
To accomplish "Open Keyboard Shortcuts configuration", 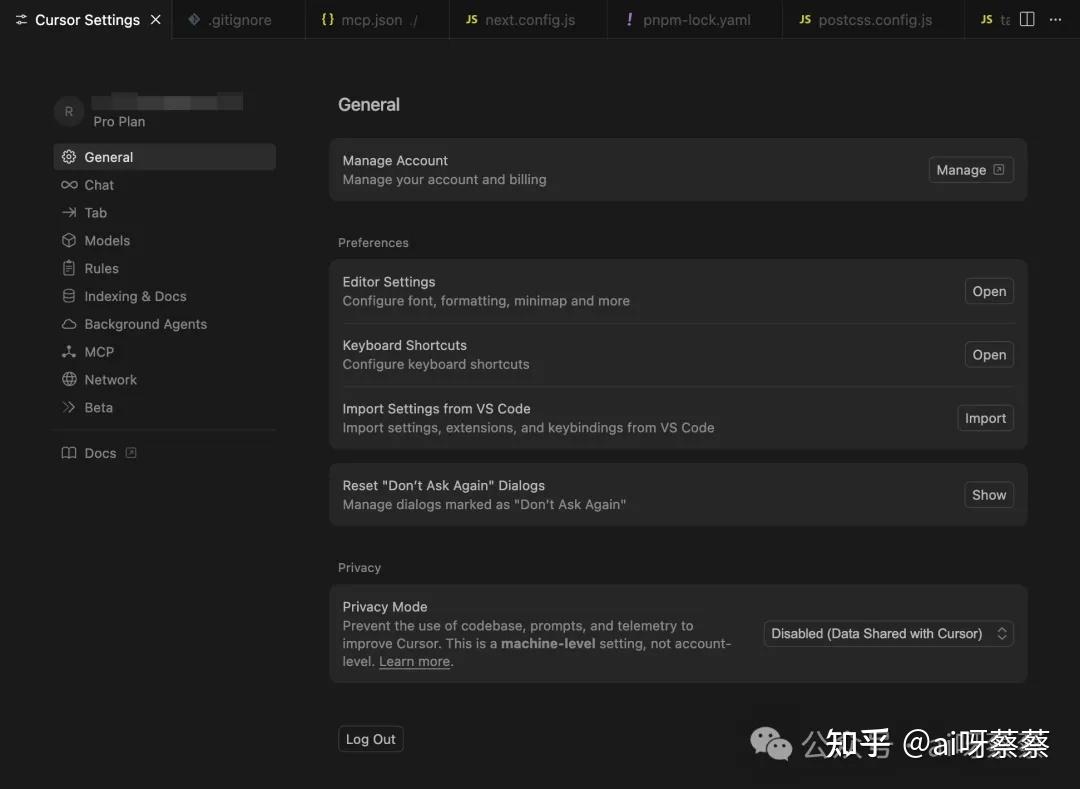I will tap(988, 354).
